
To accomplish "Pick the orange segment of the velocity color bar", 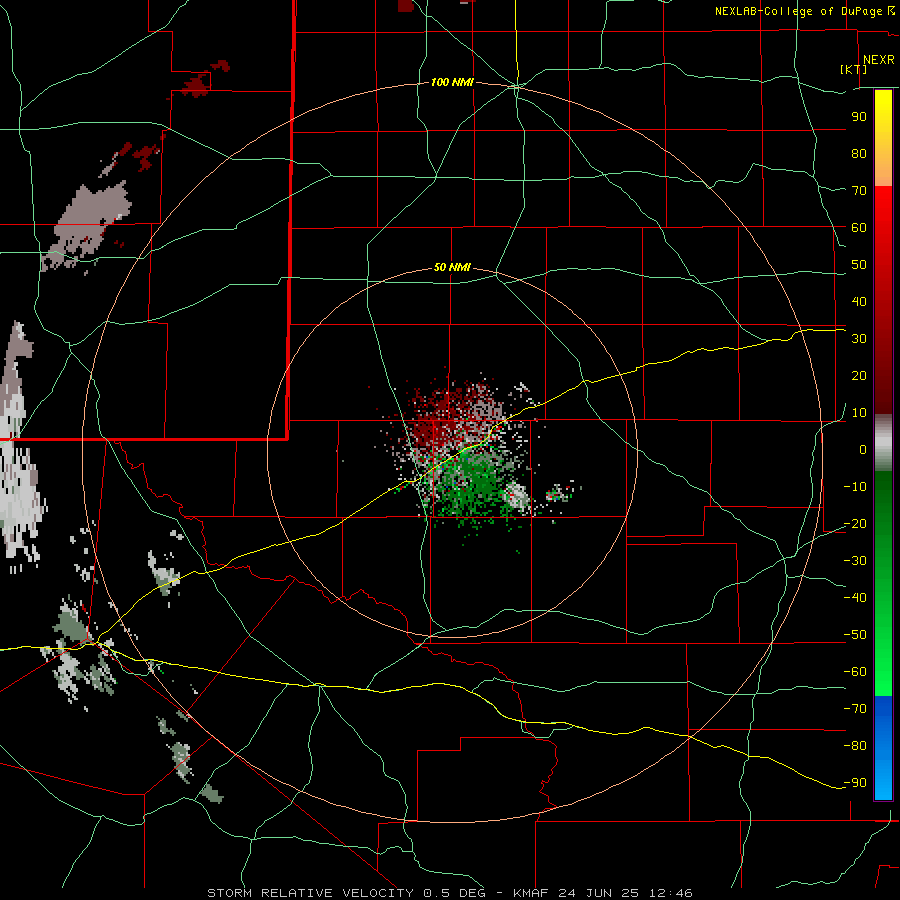I will coord(883,170).
